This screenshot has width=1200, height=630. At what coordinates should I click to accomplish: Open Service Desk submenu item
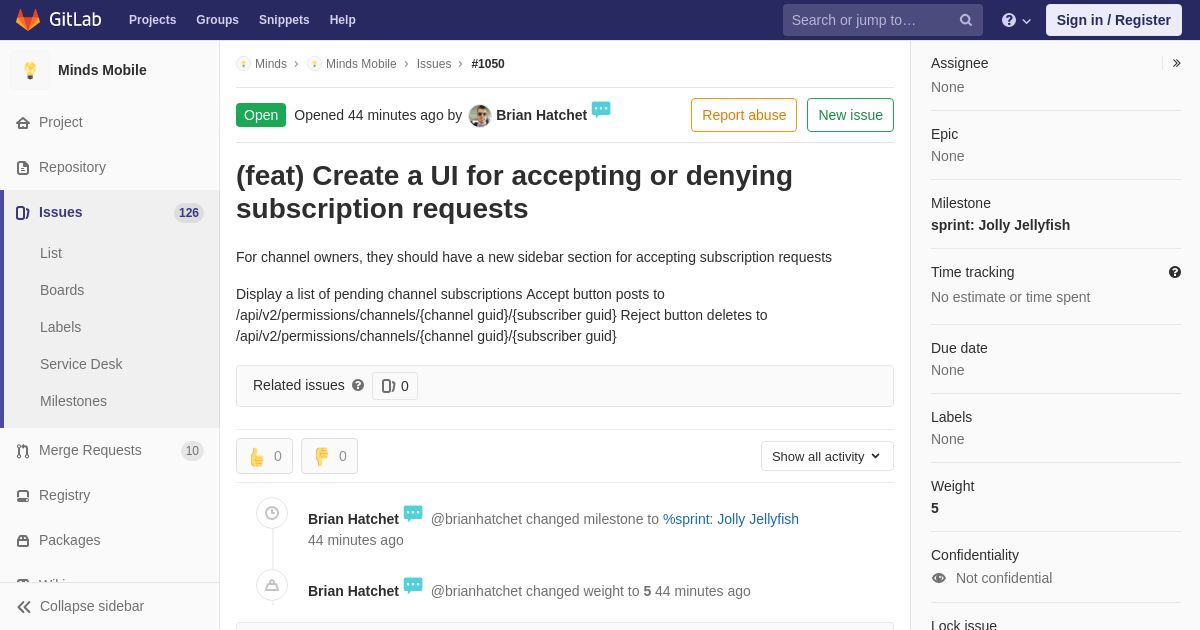[x=81, y=364]
